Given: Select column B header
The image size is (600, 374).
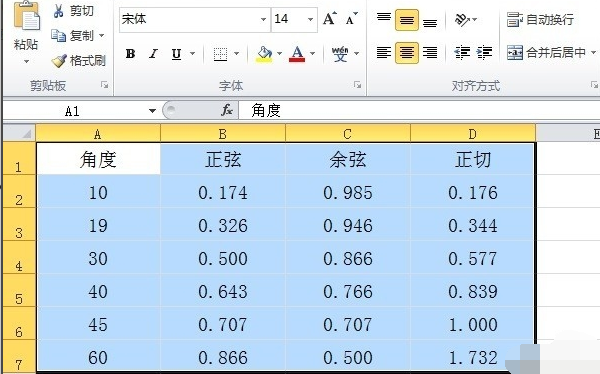Looking at the screenshot, I should [x=223, y=134].
